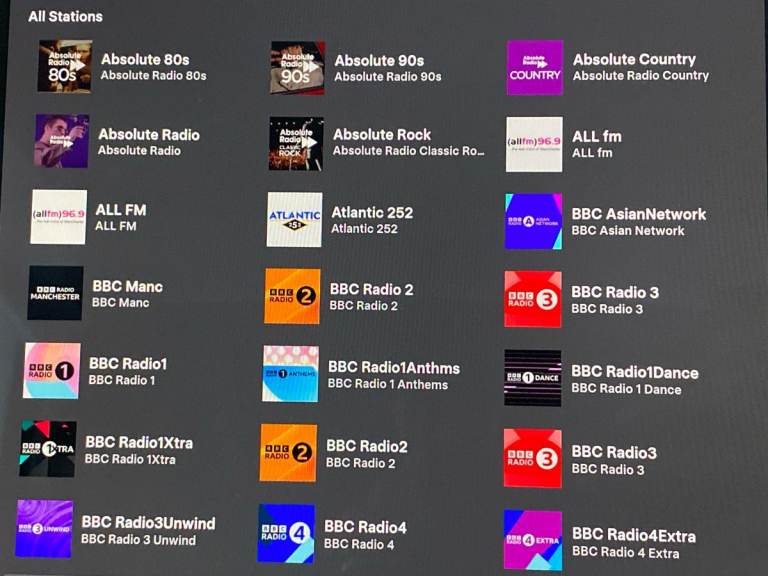Viewport: 768px width, 576px height.
Task: Open the blue BBC Radio 4 logo
Action: (286, 533)
